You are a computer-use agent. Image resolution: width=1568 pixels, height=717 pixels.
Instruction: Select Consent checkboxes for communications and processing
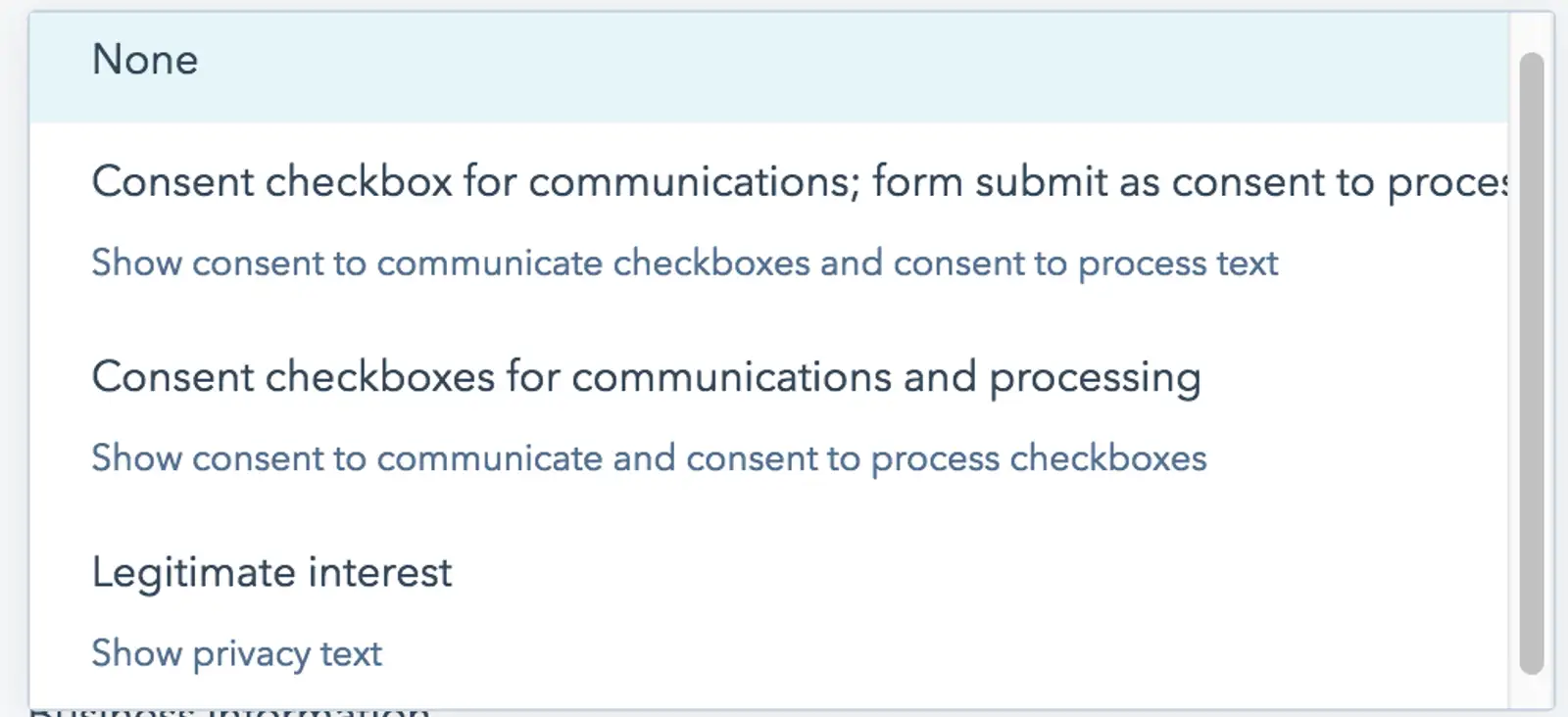[x=647, y=377]
